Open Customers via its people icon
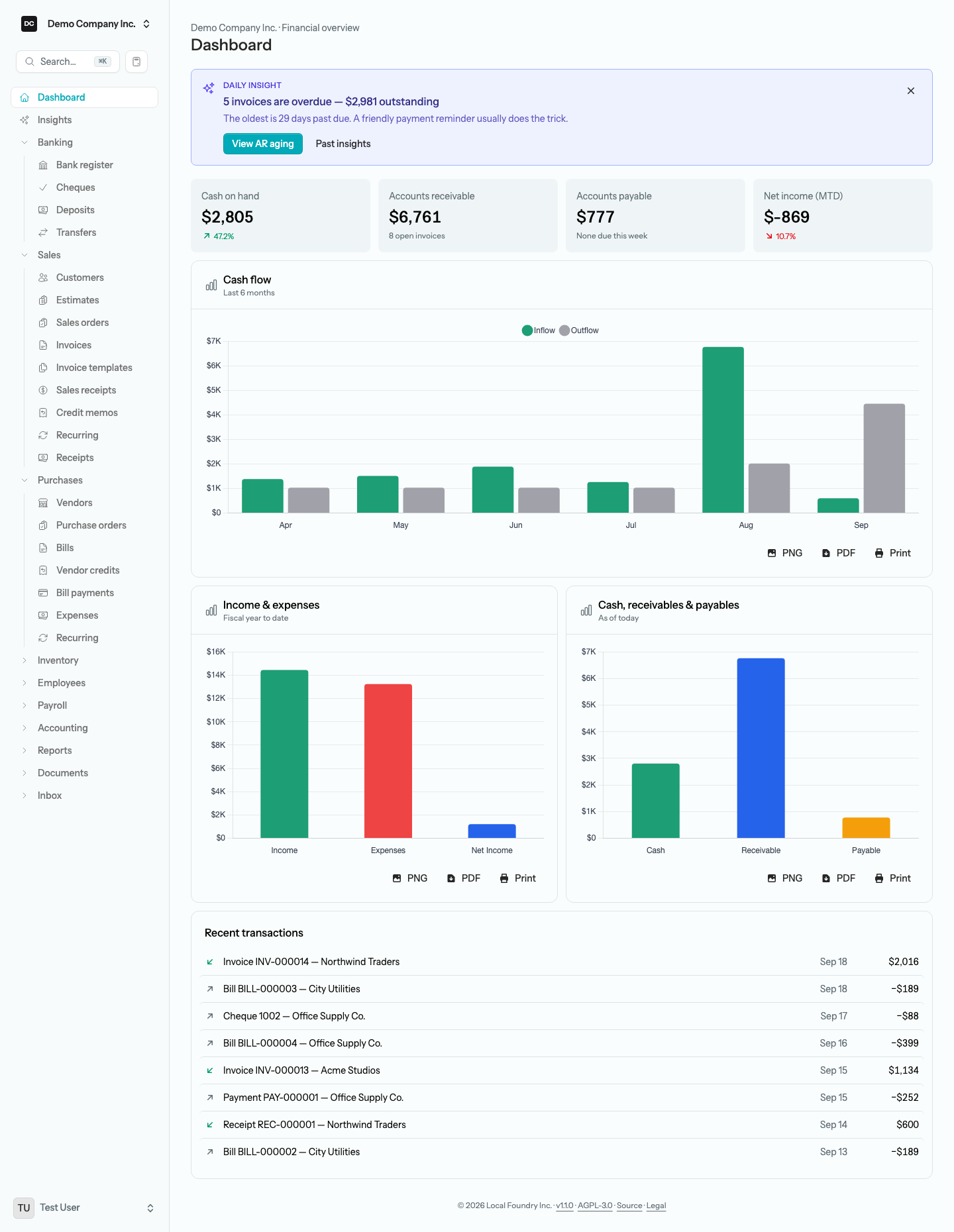Viewport: 954px width, 1232px height. tap(43, 278)
